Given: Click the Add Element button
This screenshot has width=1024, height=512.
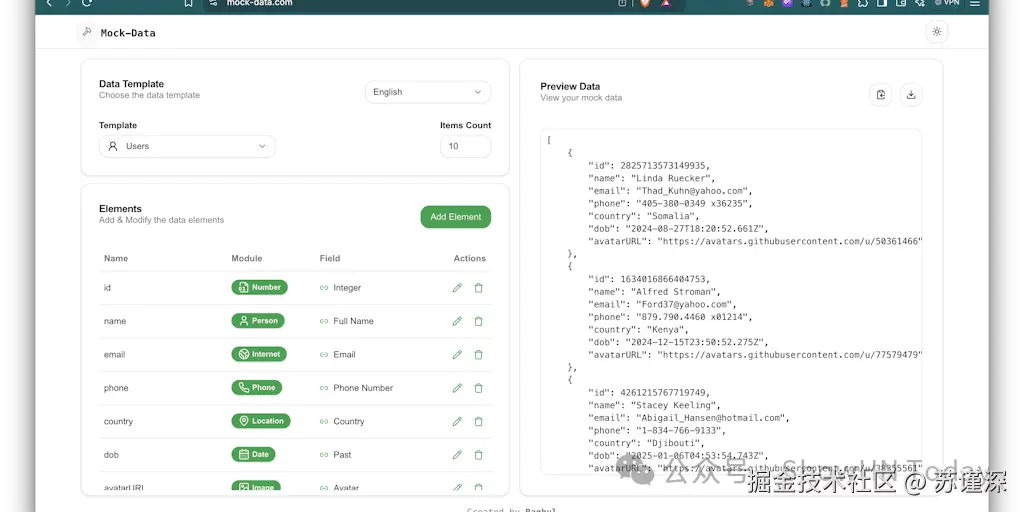Looking at the screenshot, I should click(456, 217).
